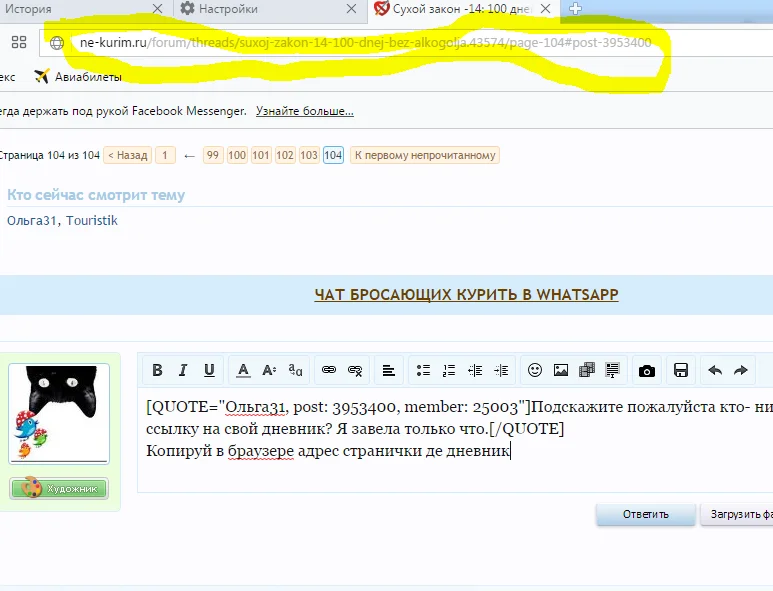Close the Настройки tab
The width and height of the screenshot is (773, 591).
click(351, 9)
